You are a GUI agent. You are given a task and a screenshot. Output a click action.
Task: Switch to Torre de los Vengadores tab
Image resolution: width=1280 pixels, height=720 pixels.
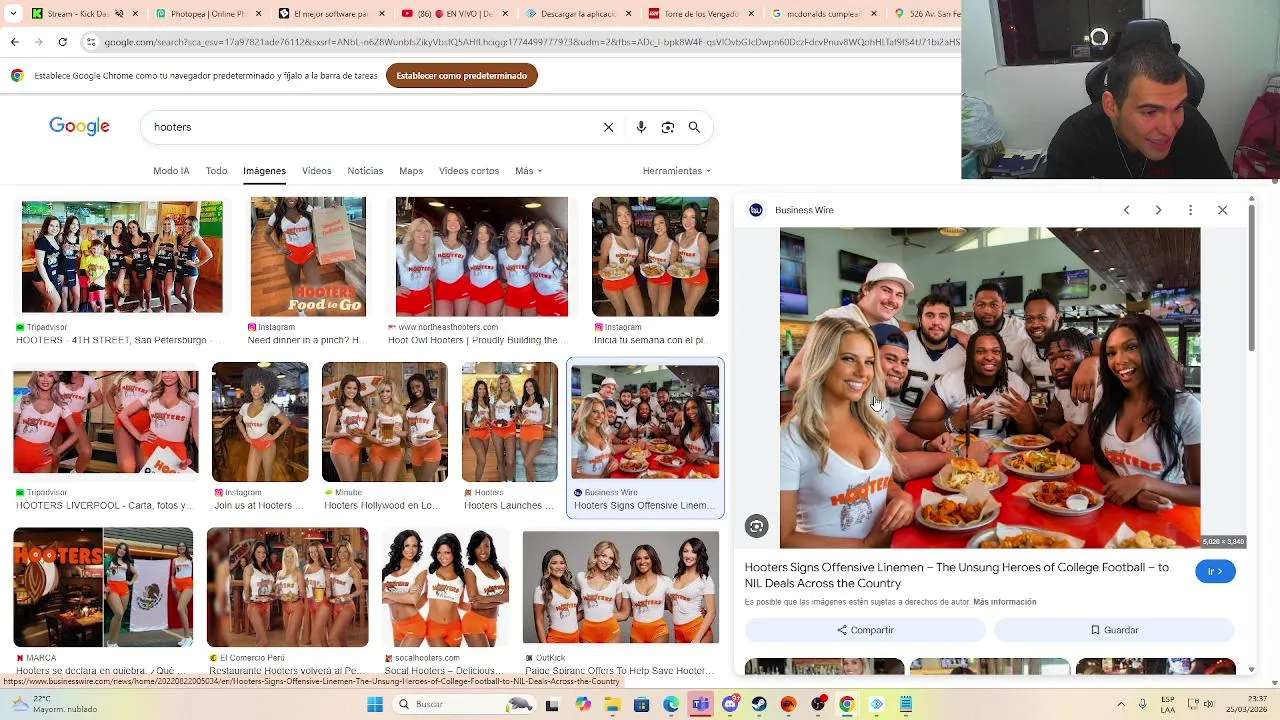701,14
